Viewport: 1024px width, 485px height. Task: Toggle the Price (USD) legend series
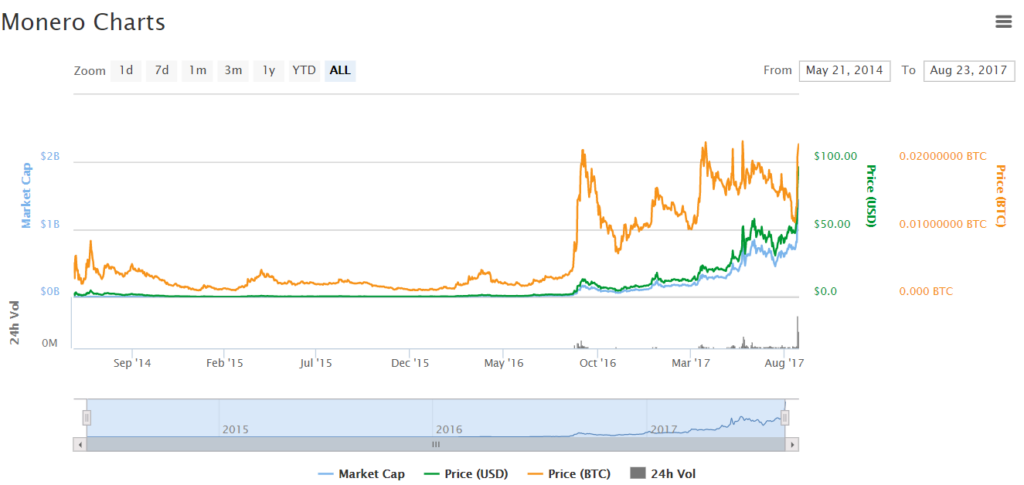(466, 474)
